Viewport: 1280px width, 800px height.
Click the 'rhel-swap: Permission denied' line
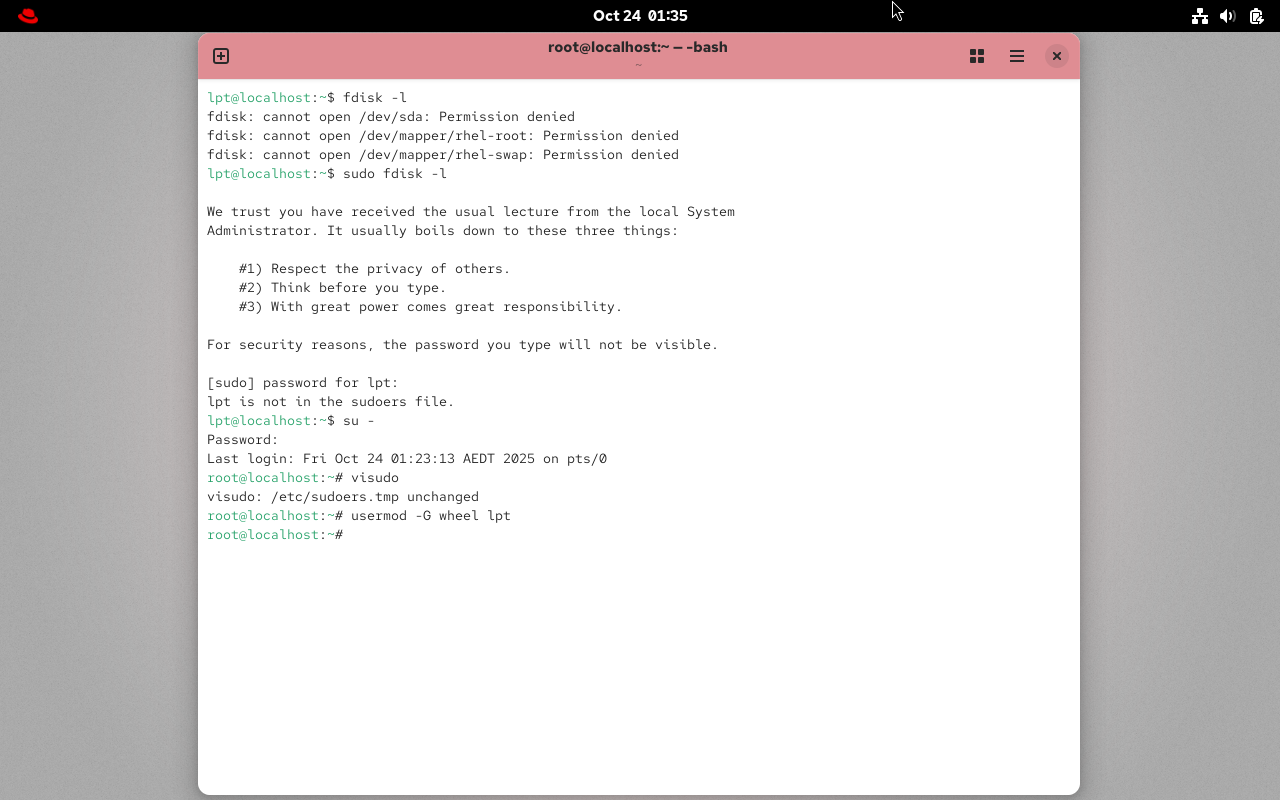[443, 155]
